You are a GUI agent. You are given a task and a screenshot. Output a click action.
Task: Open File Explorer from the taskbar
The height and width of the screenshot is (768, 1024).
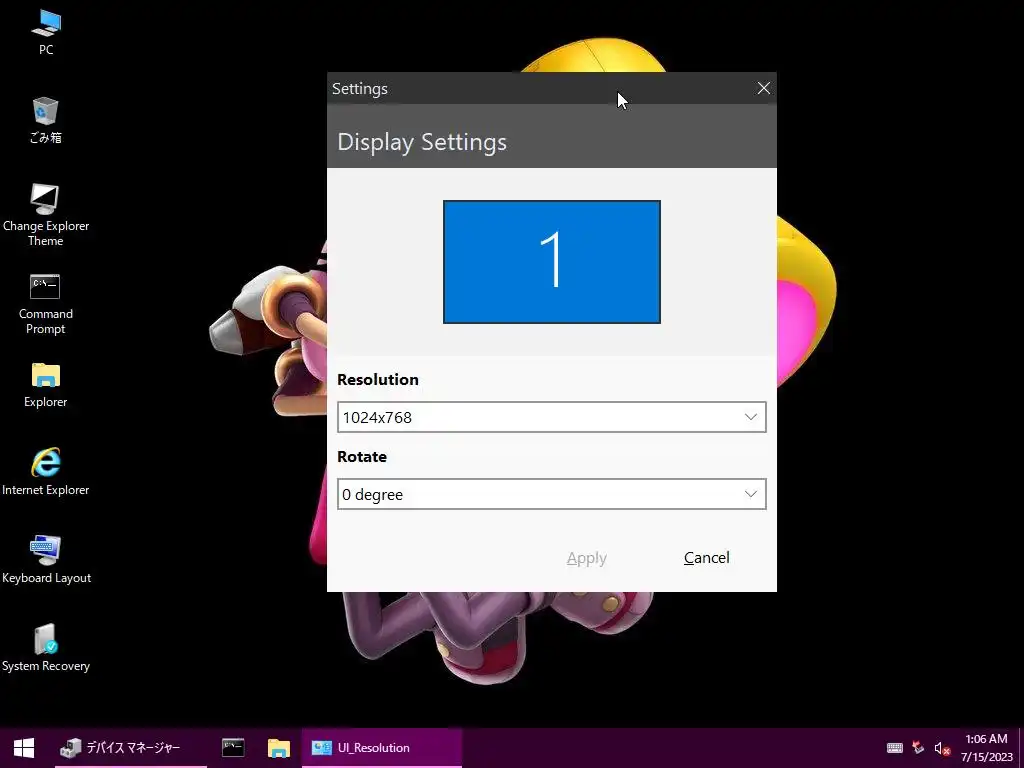coord(279,748)
